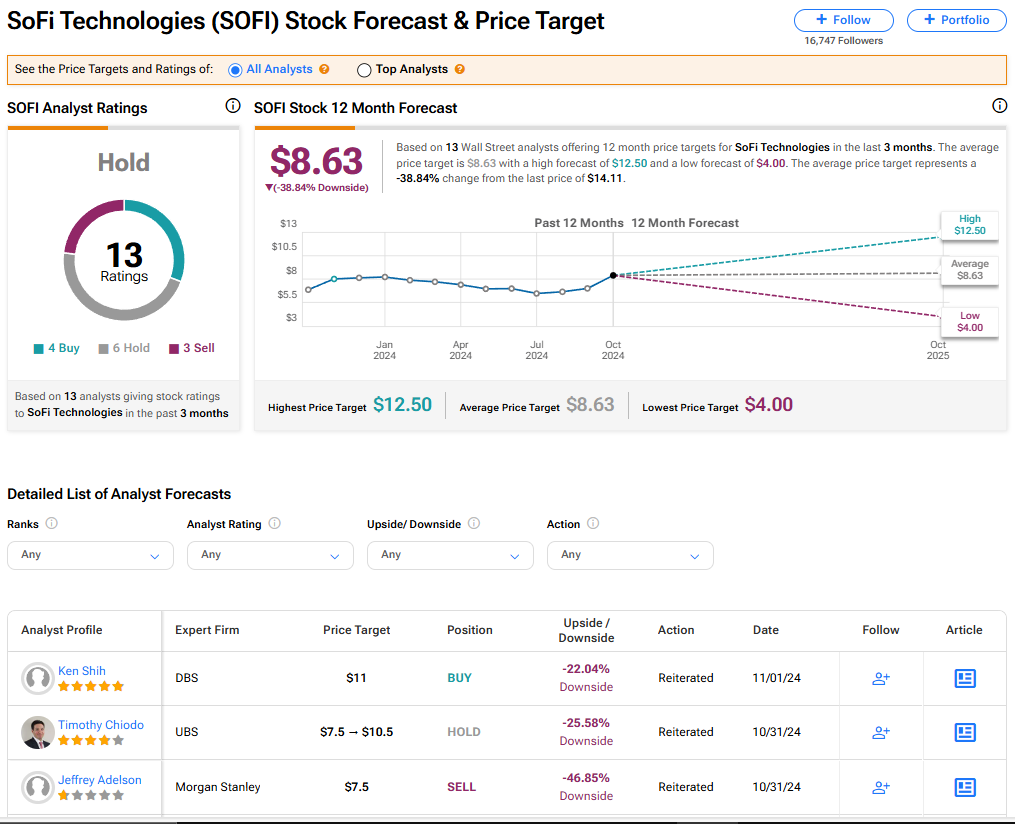Open the article icon in Timothy Chiodo's row

965,732
